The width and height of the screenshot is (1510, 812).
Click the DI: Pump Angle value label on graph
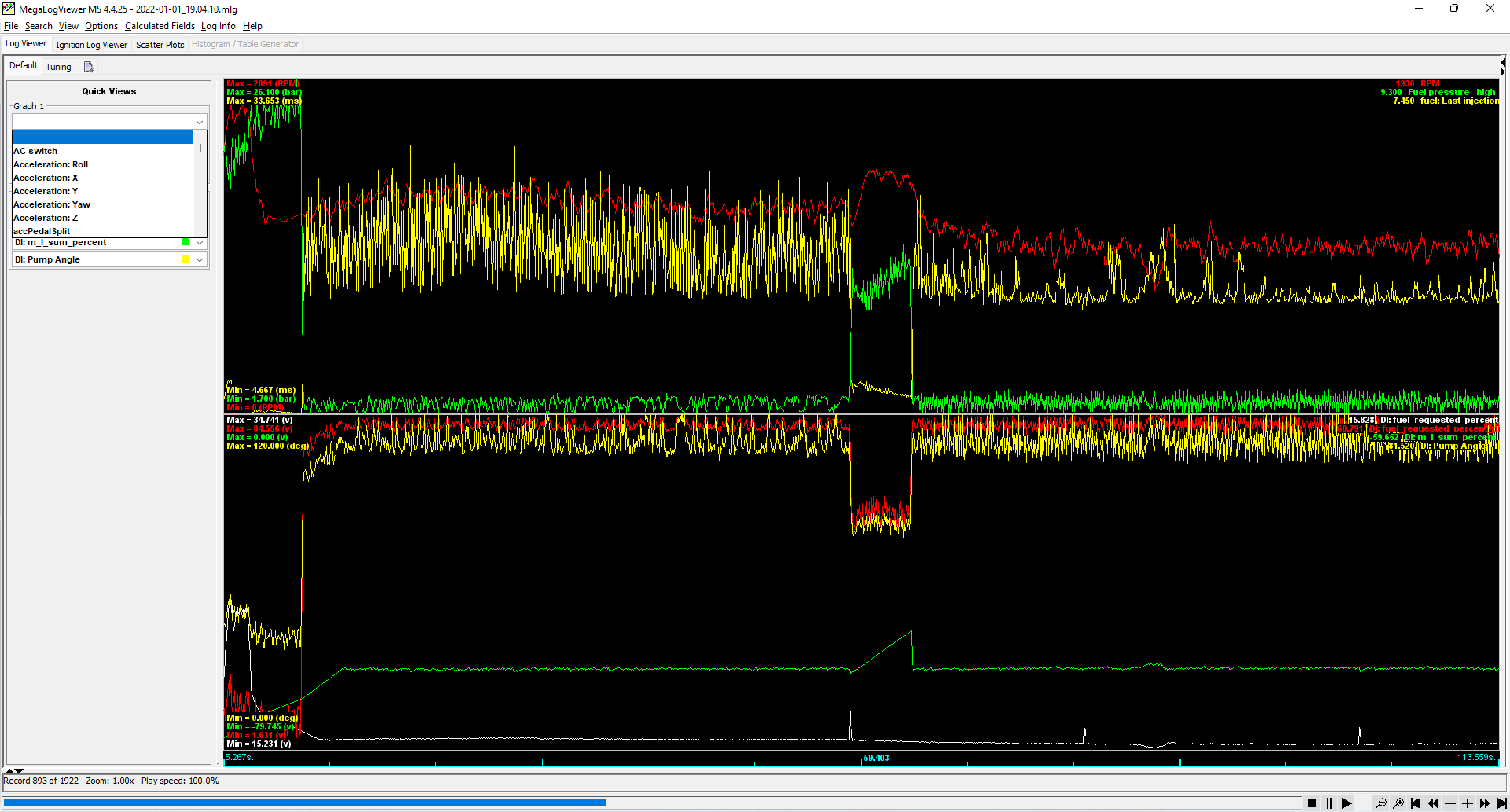point(1436,446)
